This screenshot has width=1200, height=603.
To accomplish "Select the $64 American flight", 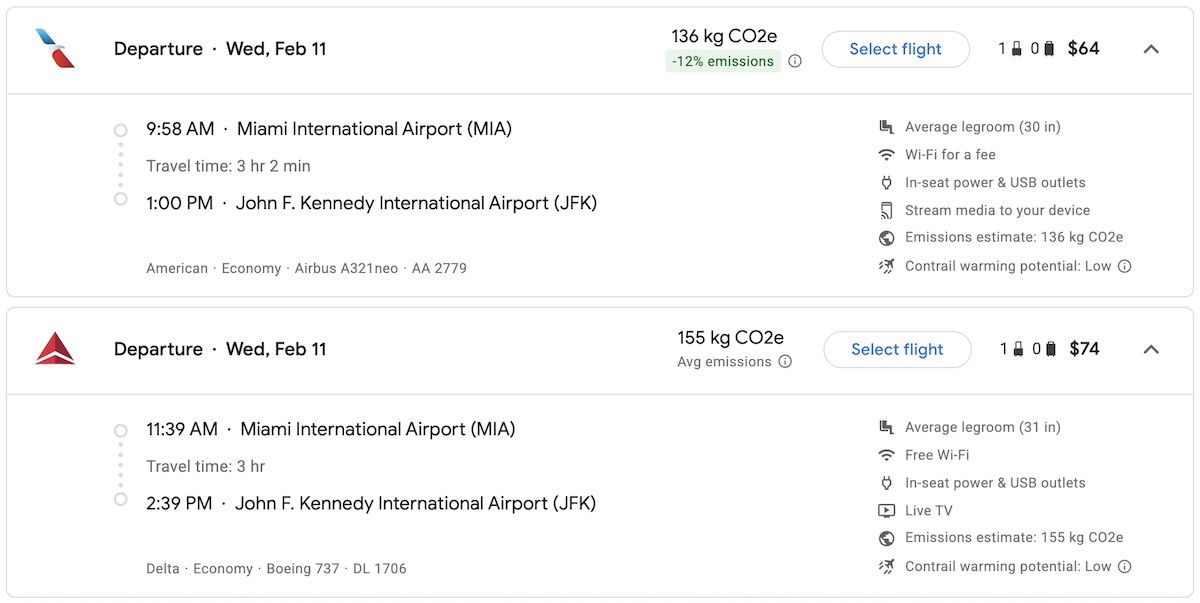I will (895, 49).
